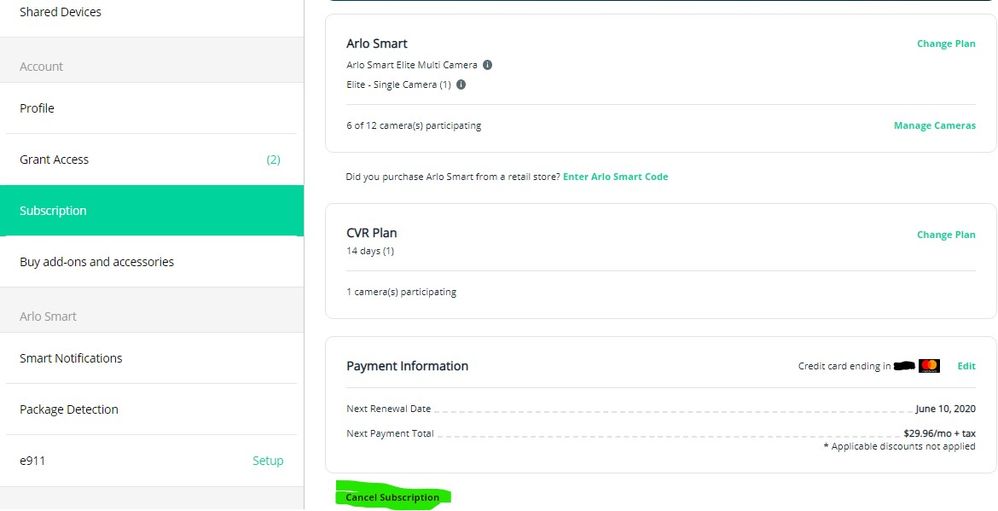This screenshot has height=511, width=998.
Task: Click renewal date June 10, 2020
Action: pyautogui.click(x=945, y=409)
